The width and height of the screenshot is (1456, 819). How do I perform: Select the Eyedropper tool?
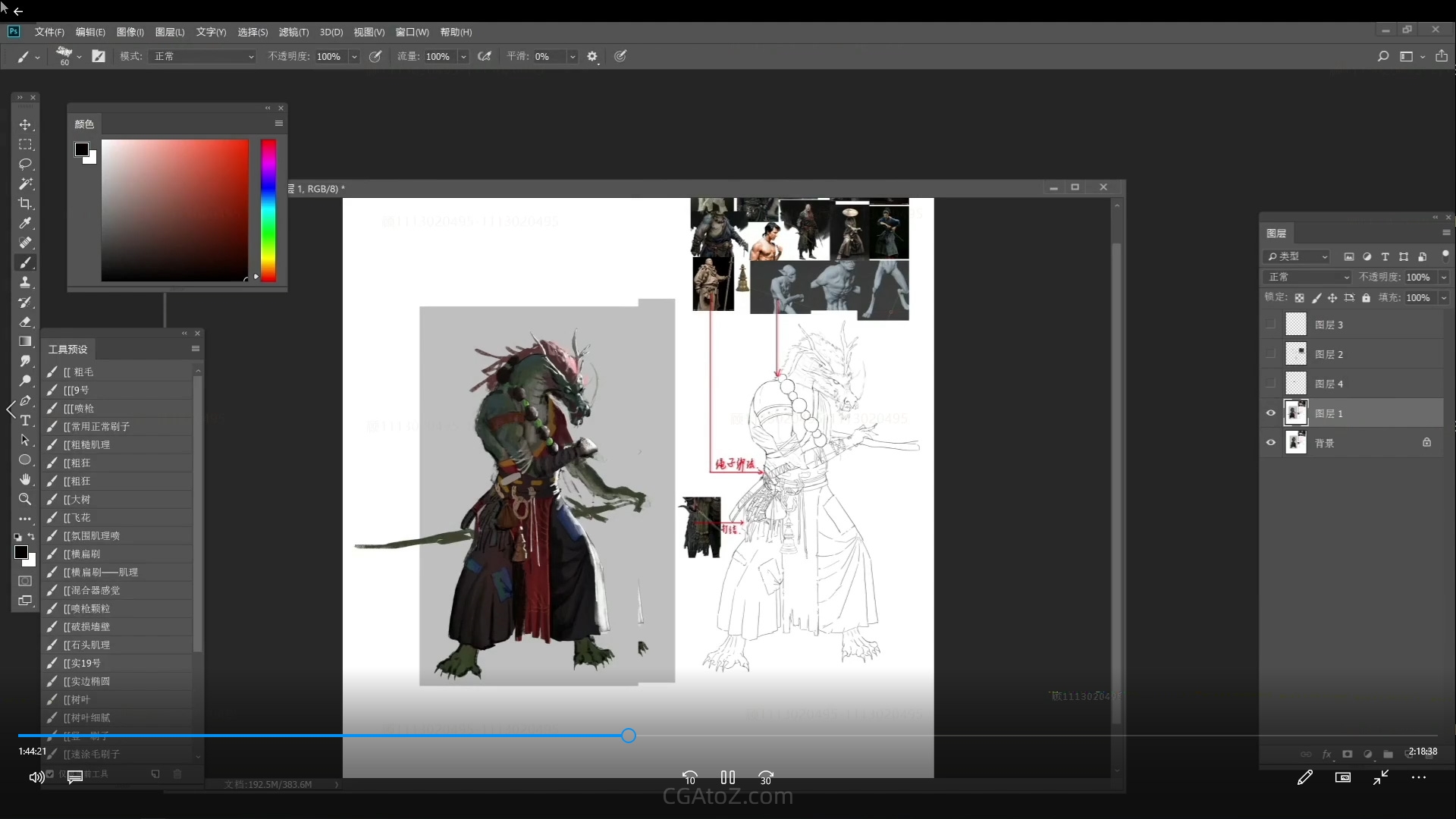point(25,223)
